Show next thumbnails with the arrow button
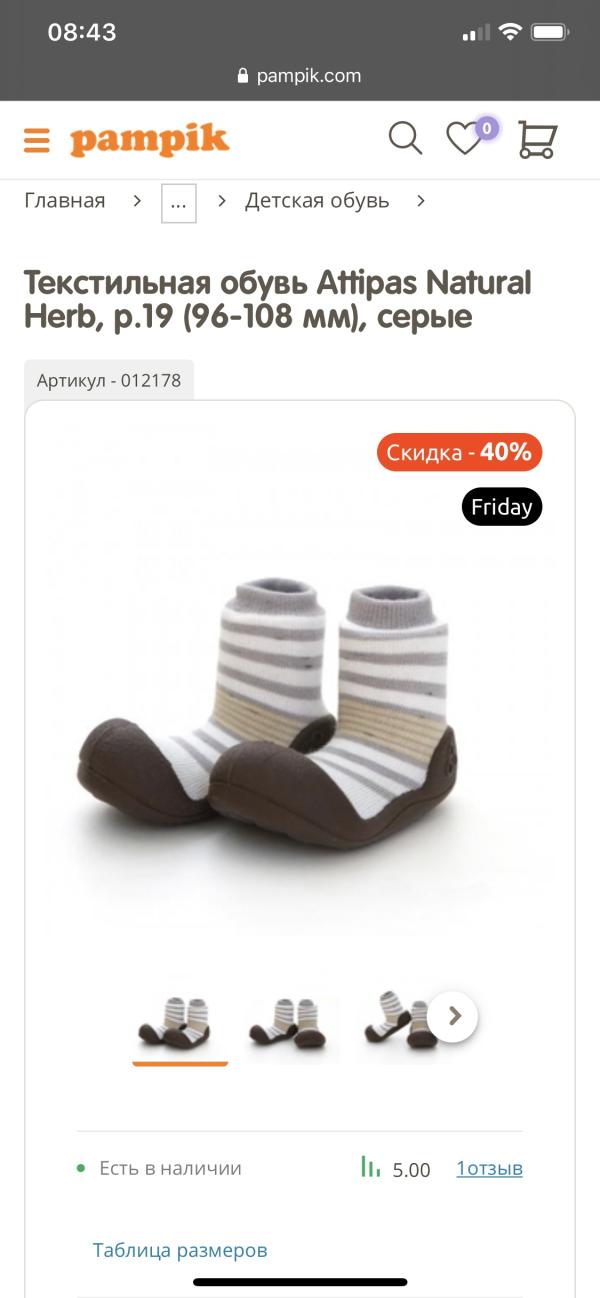 point(453,1017)
